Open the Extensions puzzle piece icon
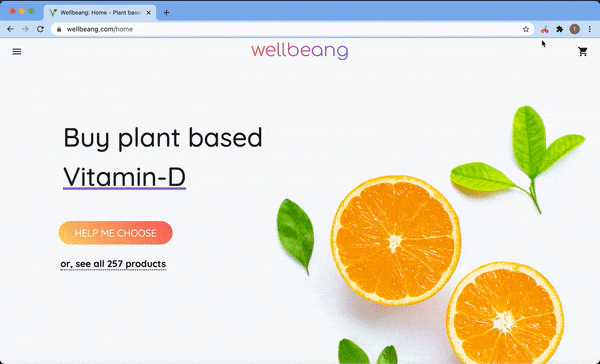This screenshot has width=600, height=364. coord(559,29)
